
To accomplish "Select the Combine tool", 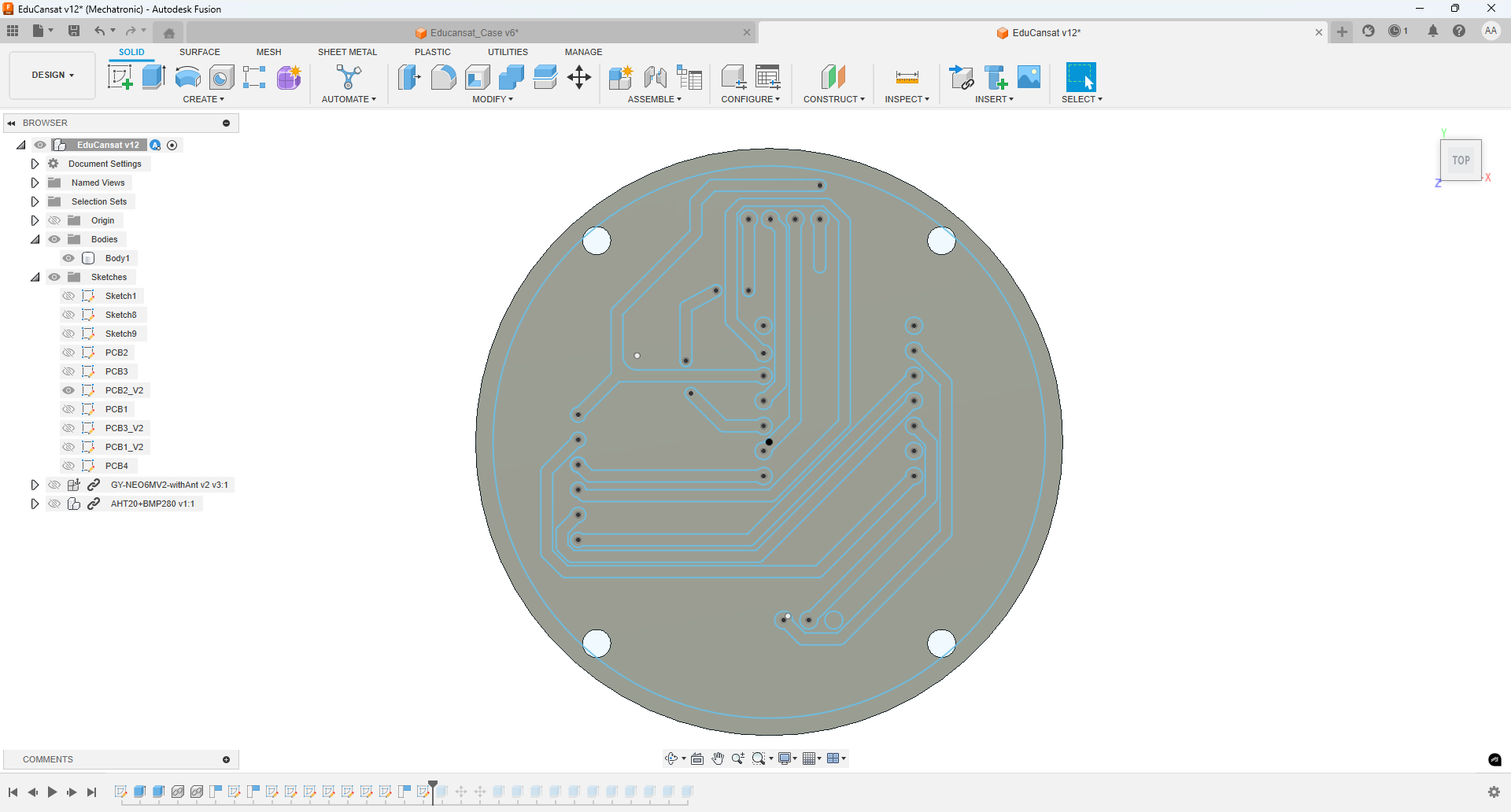I will coord(512,77).
